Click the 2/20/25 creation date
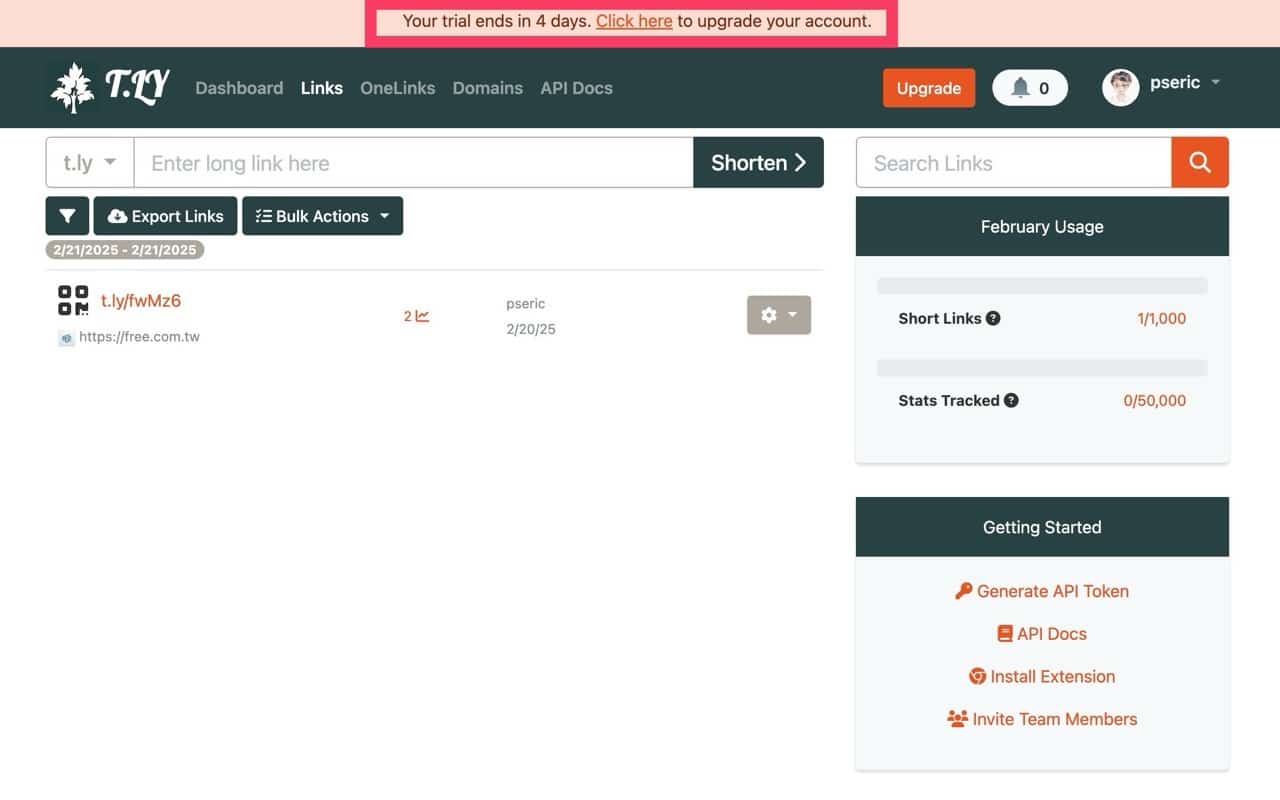The image size is (1280, 800). (x=531, y=329)
